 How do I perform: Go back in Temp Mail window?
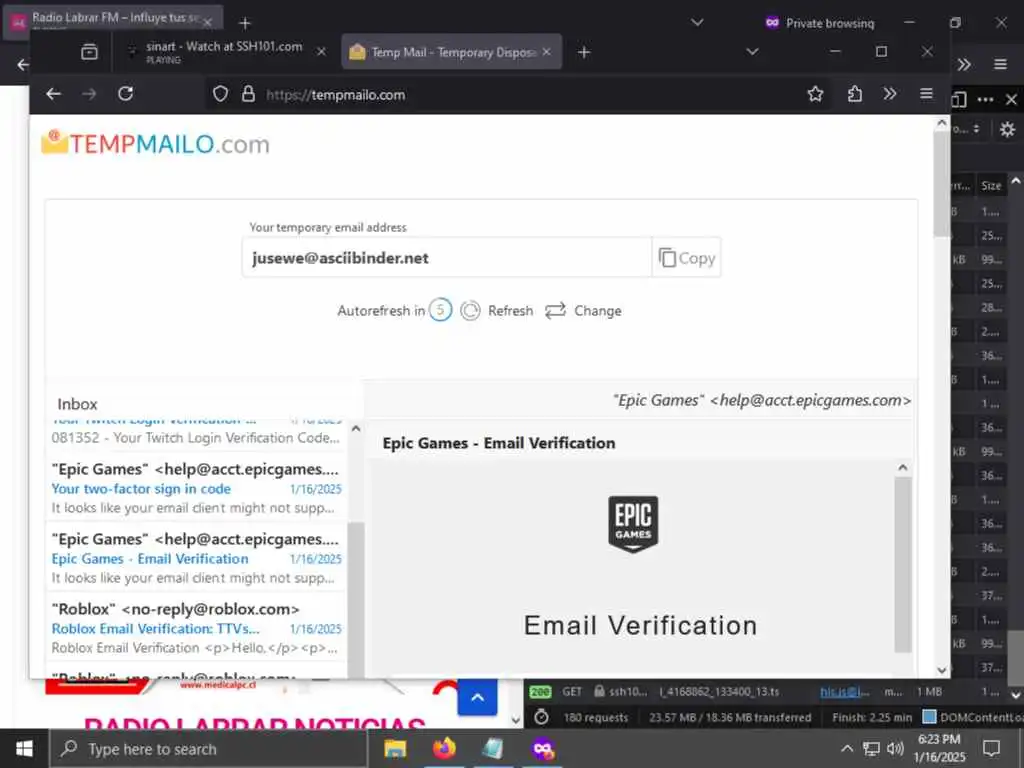point(54,94)
